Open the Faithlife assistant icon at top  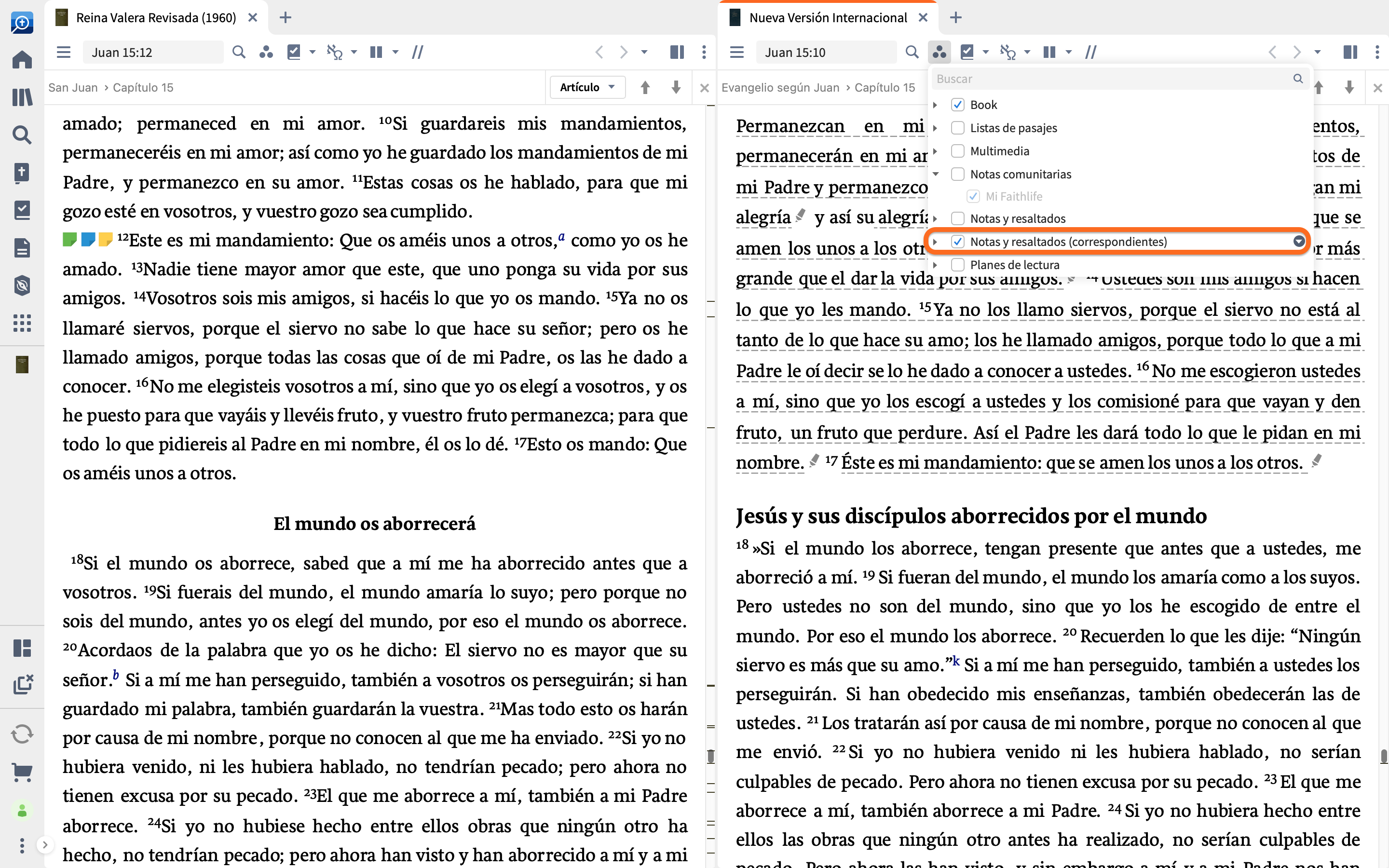[22, 22]
